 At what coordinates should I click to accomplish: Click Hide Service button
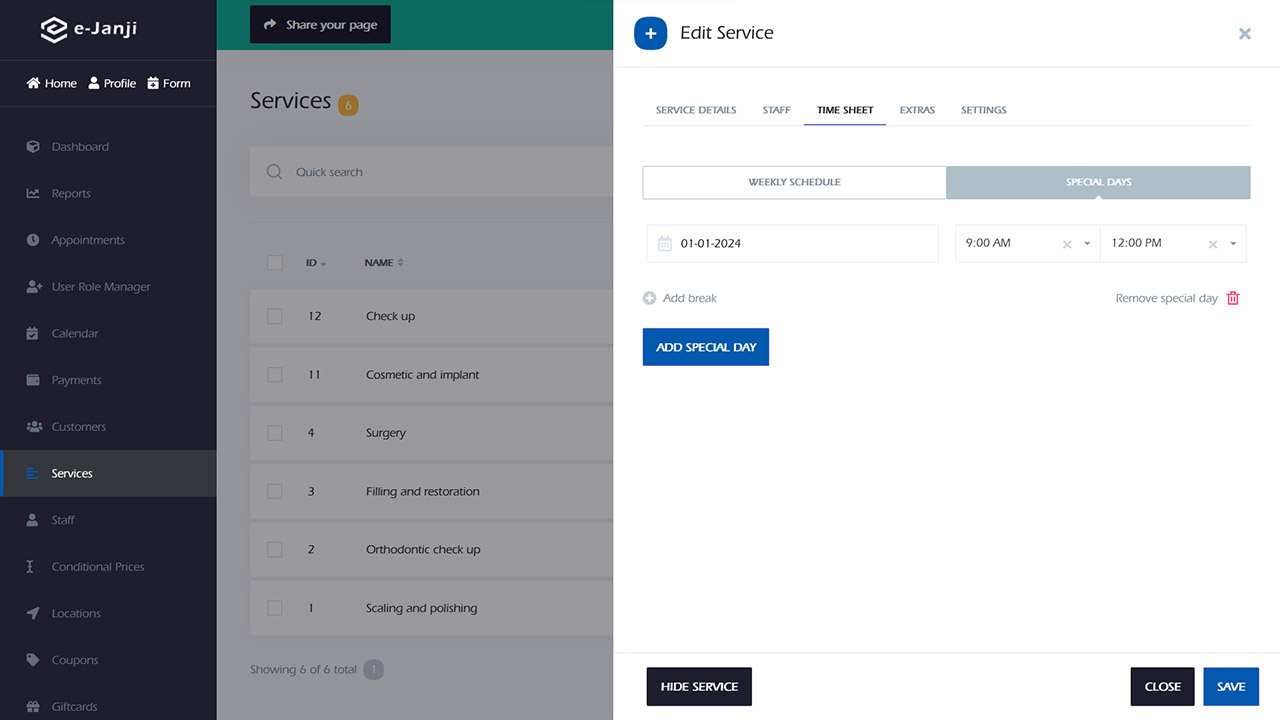pyautogui.click(x=699, y=687)
